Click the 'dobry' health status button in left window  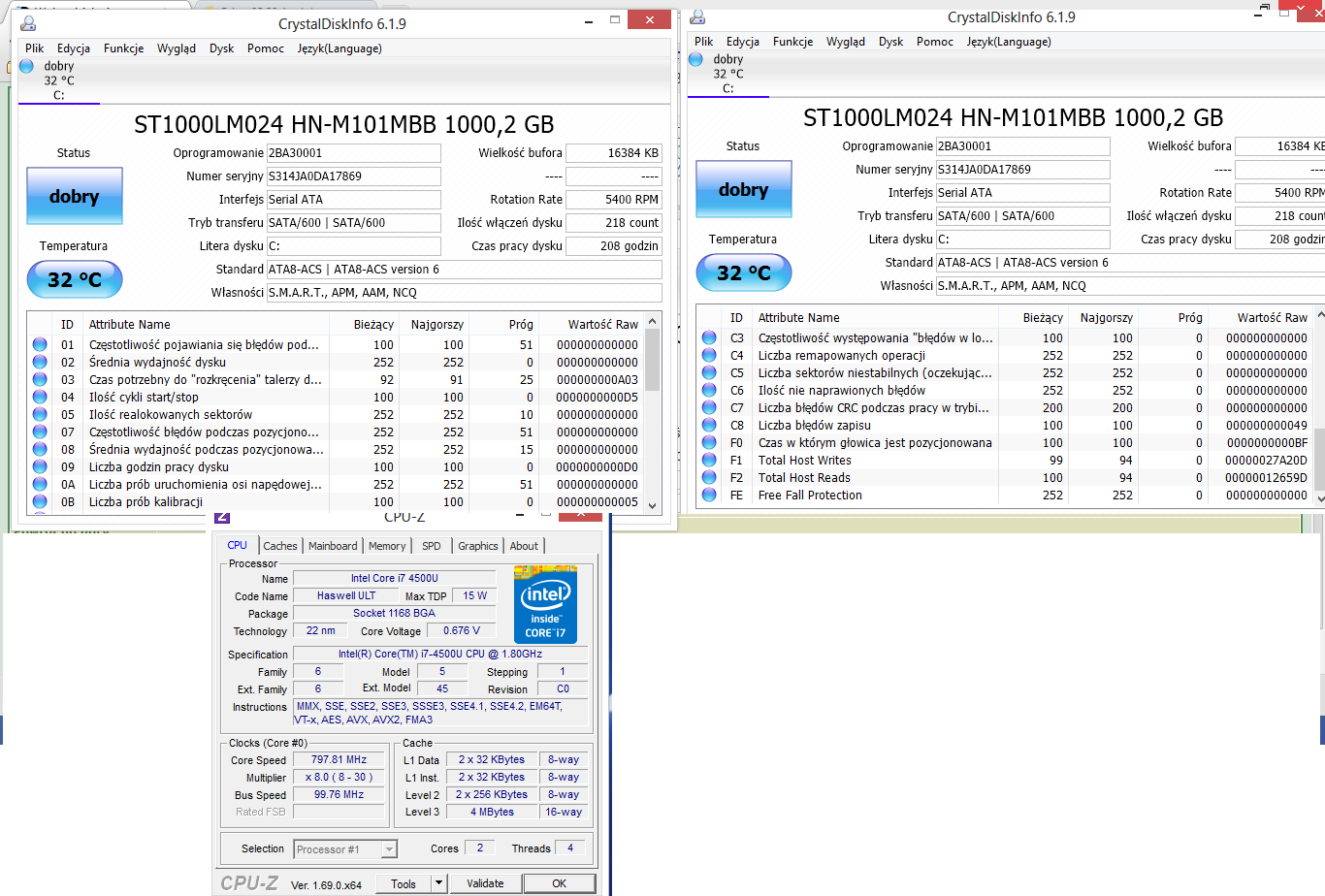tap(75, 197)
